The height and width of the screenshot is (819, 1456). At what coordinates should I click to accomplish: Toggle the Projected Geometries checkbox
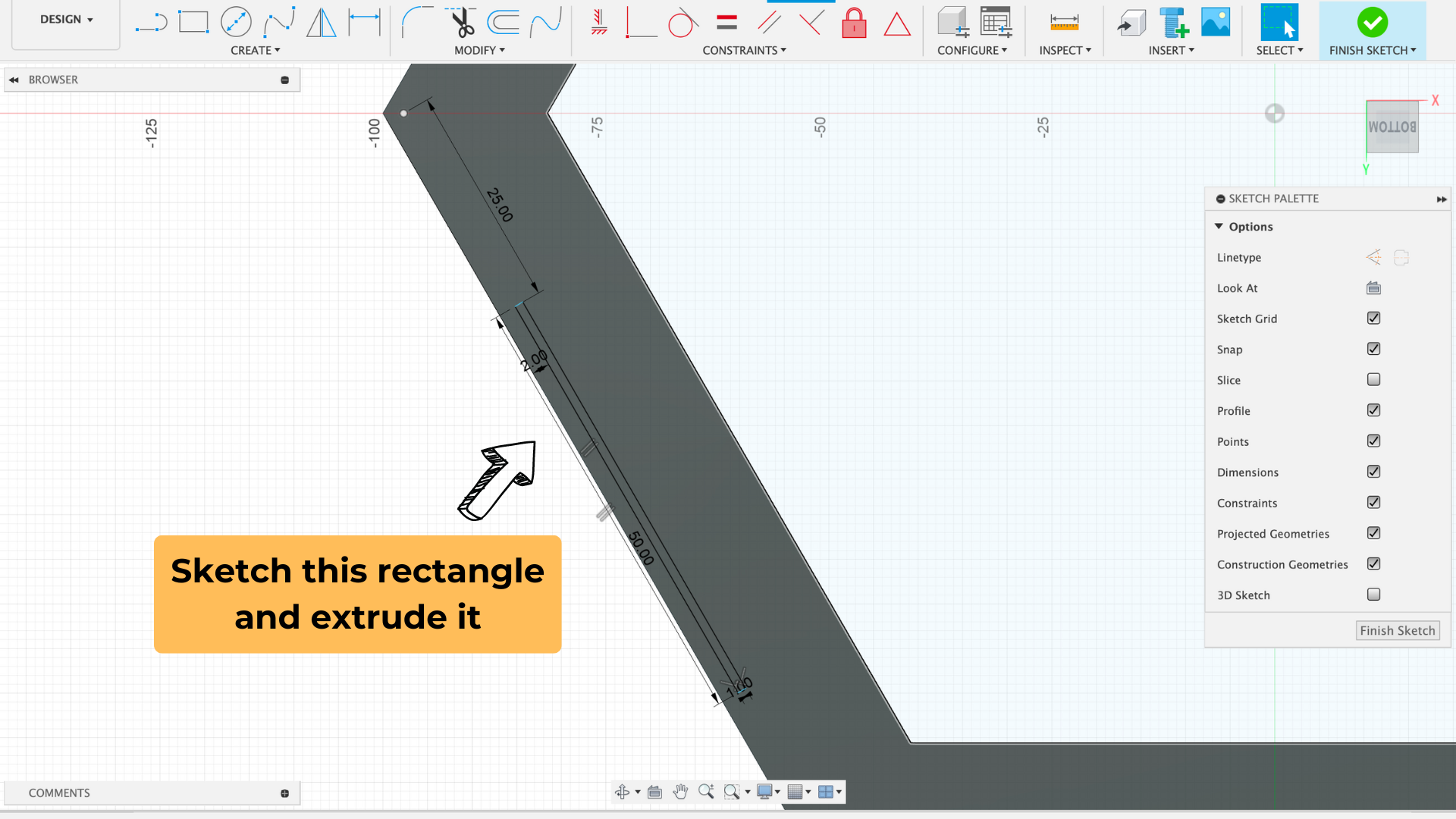click(x=1373, y=533)
